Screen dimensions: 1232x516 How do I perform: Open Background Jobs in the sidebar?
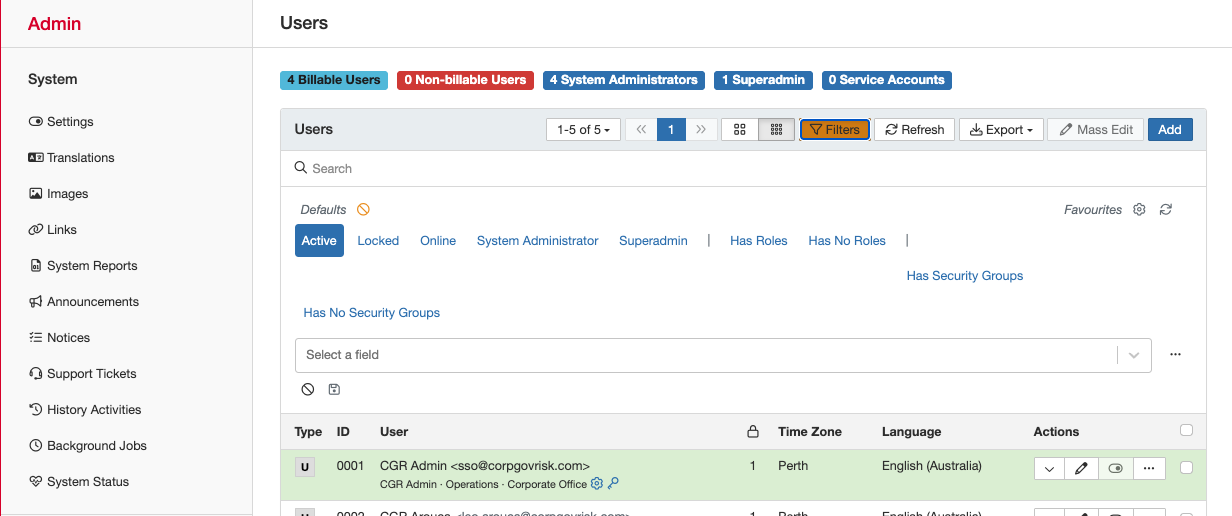(x=88, y=446)
